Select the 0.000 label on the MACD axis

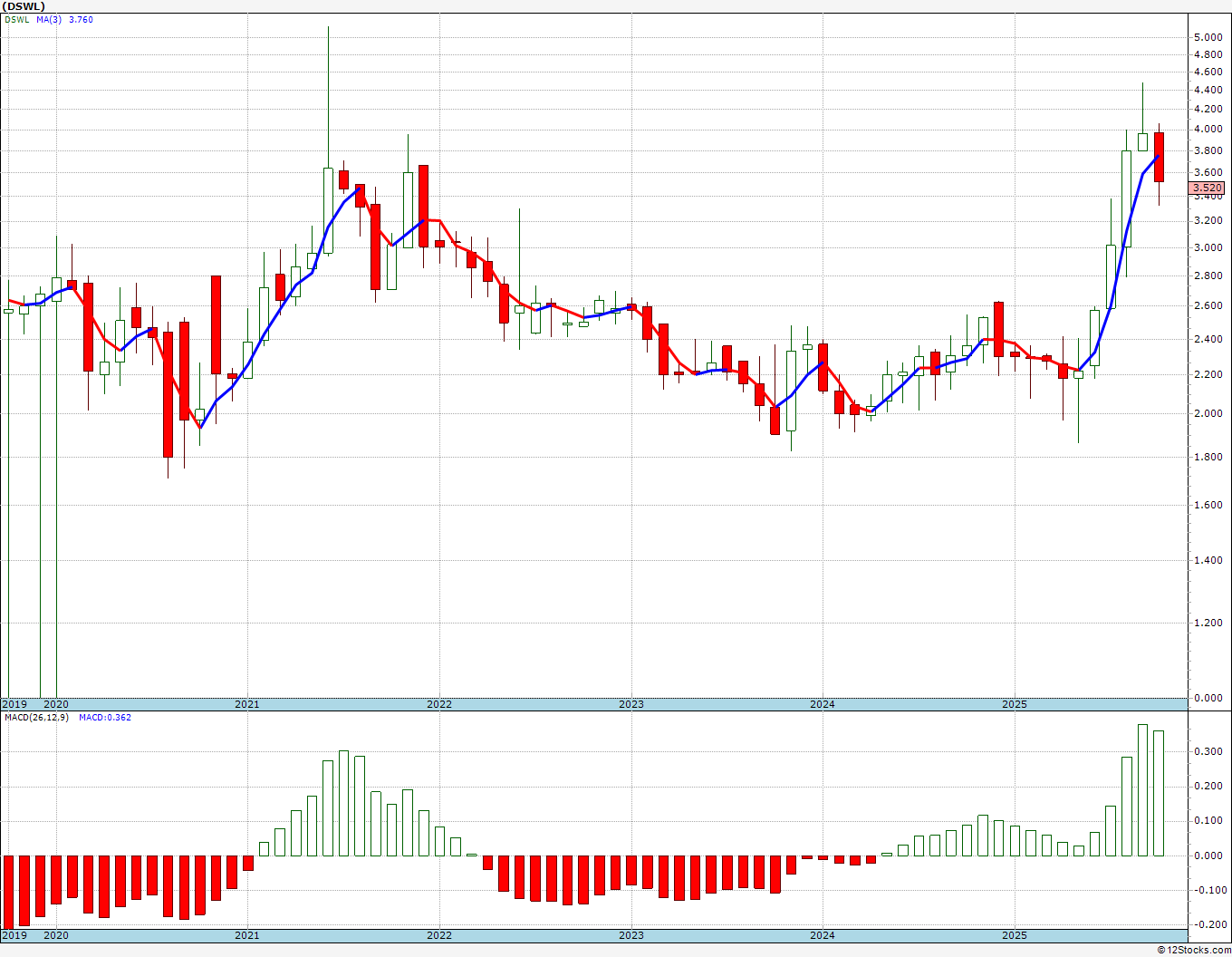pyautogui.click(x=1208, y=855)
